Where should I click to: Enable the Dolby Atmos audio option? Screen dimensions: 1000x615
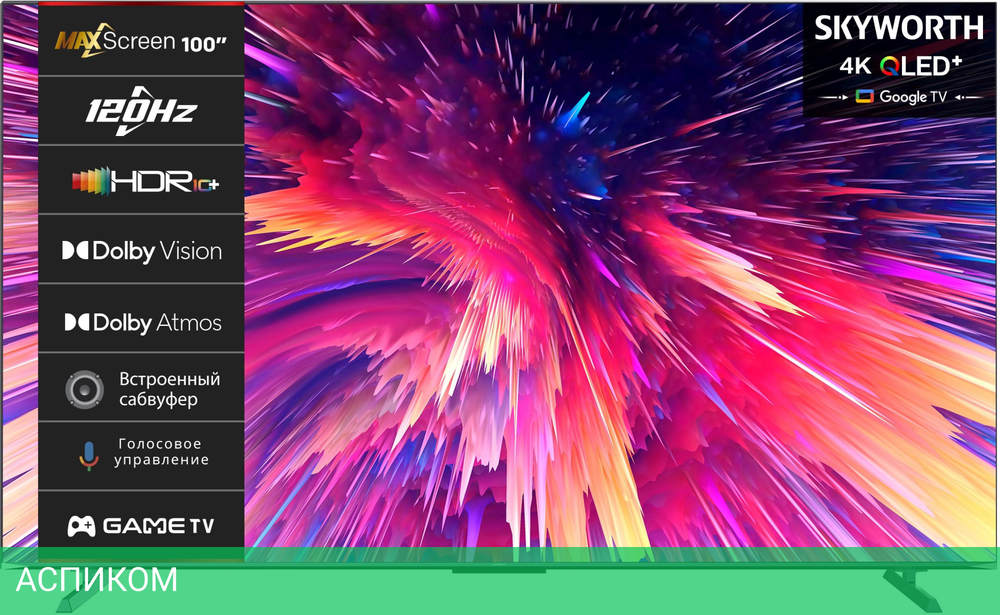pyautogui.click(x=139, y=322)
